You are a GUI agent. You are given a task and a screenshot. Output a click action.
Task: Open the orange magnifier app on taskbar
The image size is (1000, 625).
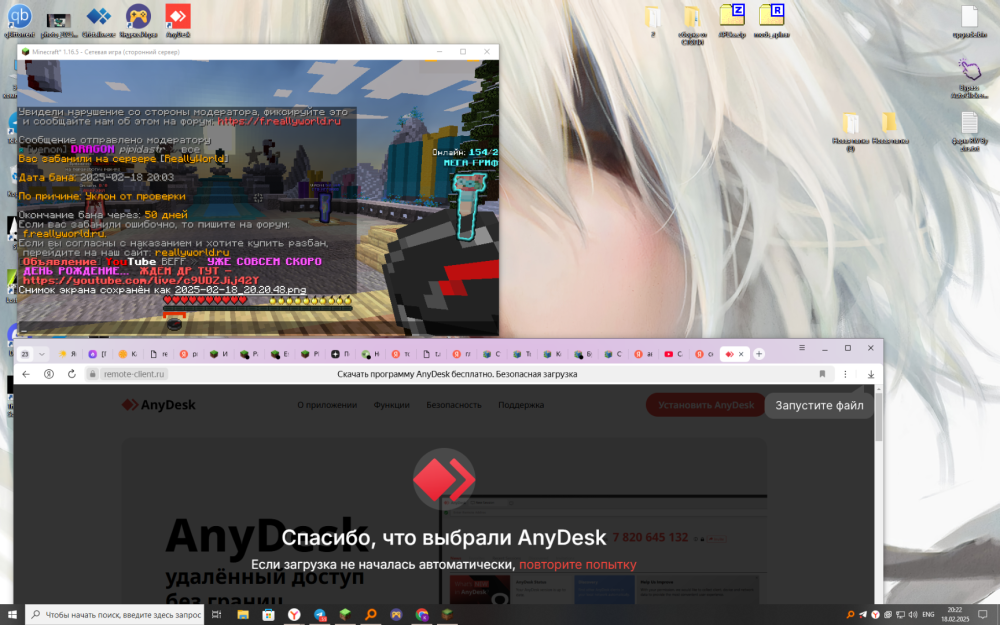(x=371, y=615)
